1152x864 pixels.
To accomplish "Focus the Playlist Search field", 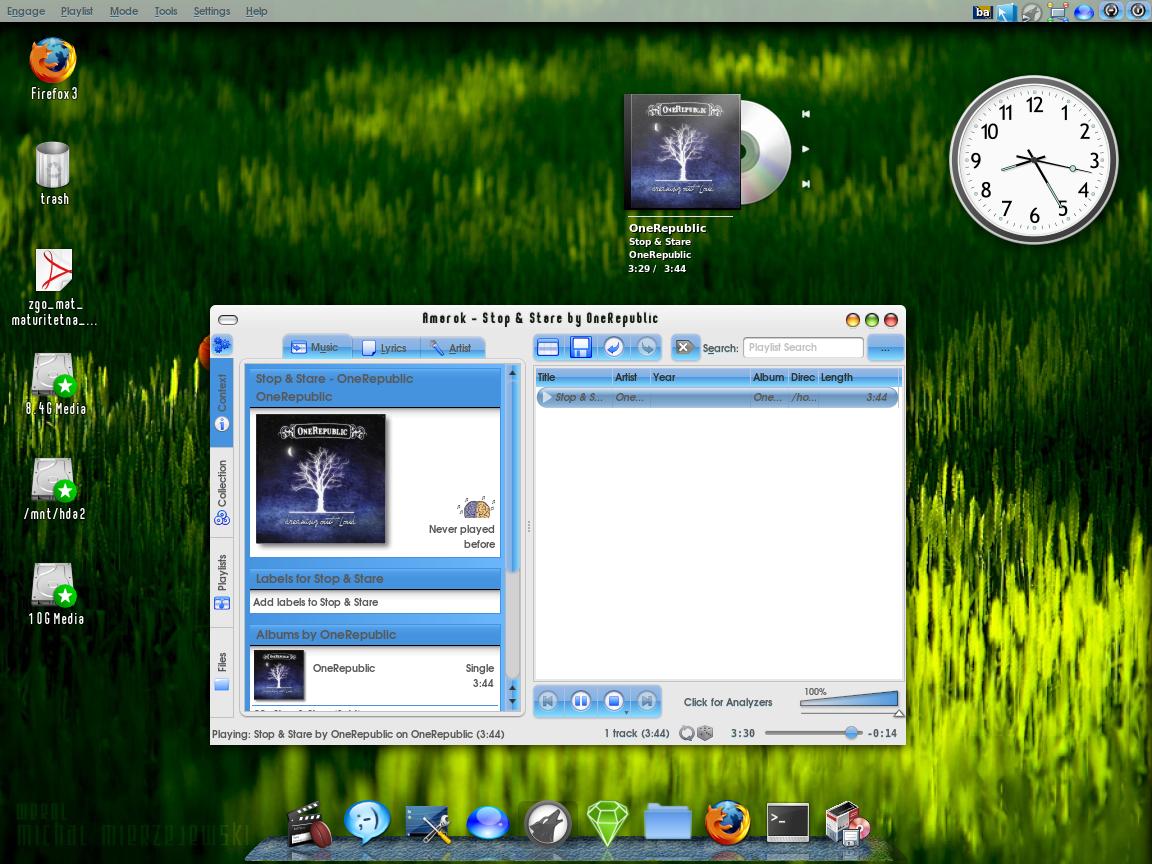I will [803, 348].
